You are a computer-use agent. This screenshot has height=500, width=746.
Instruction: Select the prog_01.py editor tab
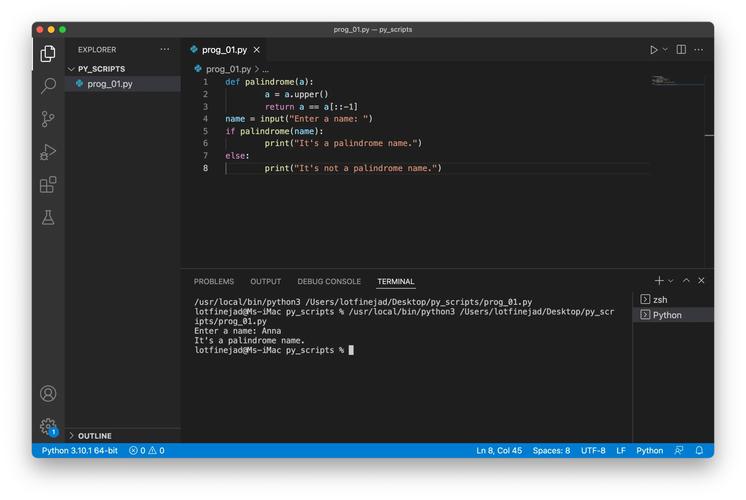click(x=224, y=49)
